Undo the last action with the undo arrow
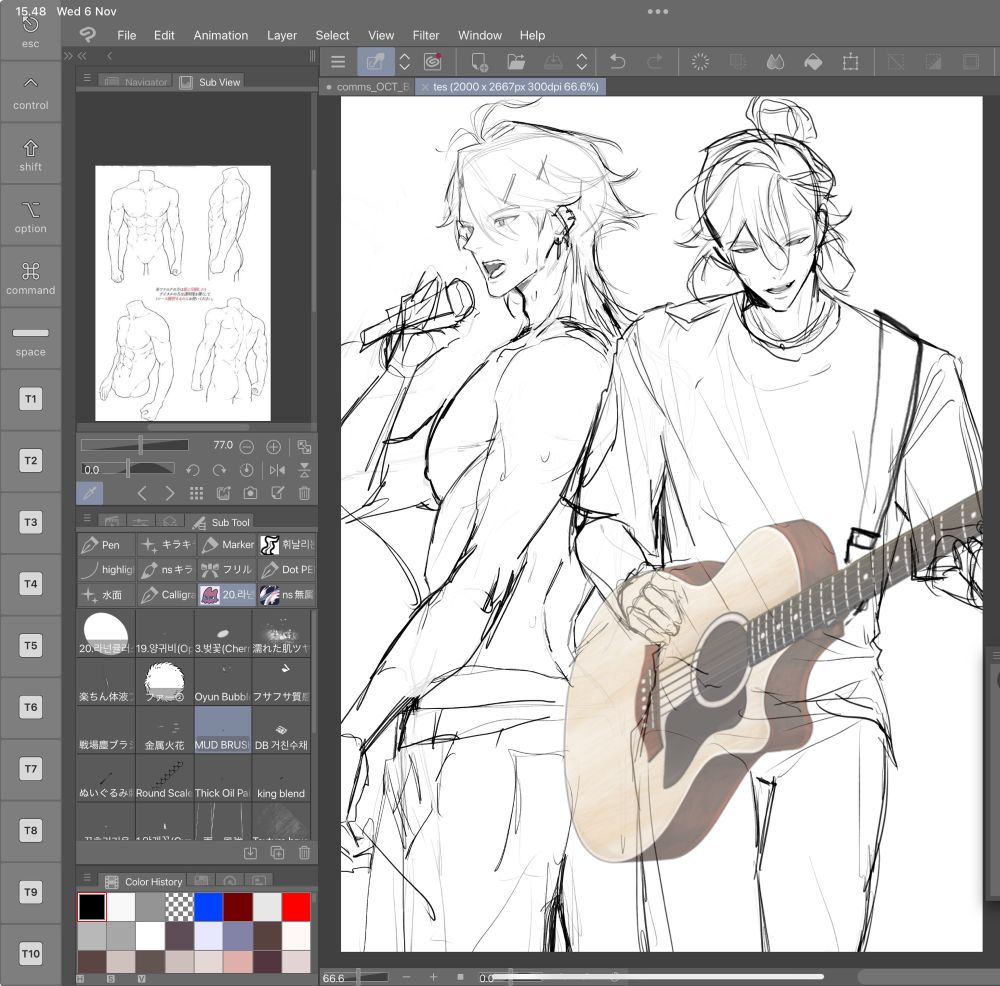The image size is (1000, 986). [x=617, y=62]
